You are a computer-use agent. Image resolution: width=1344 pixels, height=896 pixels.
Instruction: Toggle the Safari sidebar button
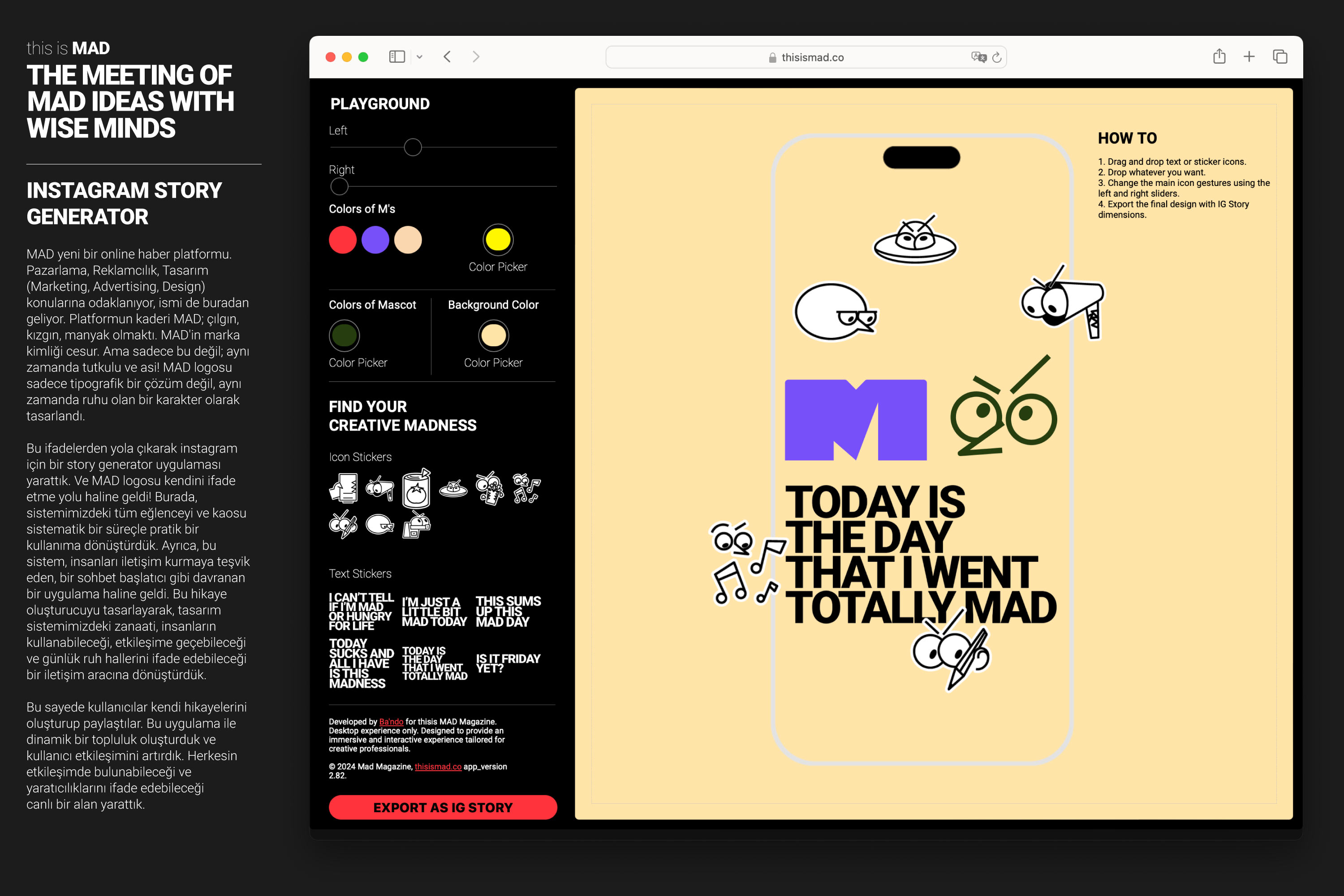point(396,56)
